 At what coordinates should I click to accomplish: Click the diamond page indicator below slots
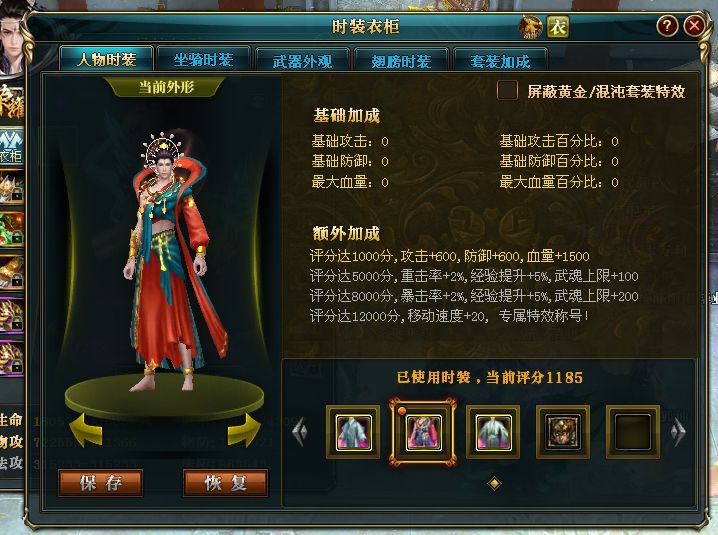[494, 483]
